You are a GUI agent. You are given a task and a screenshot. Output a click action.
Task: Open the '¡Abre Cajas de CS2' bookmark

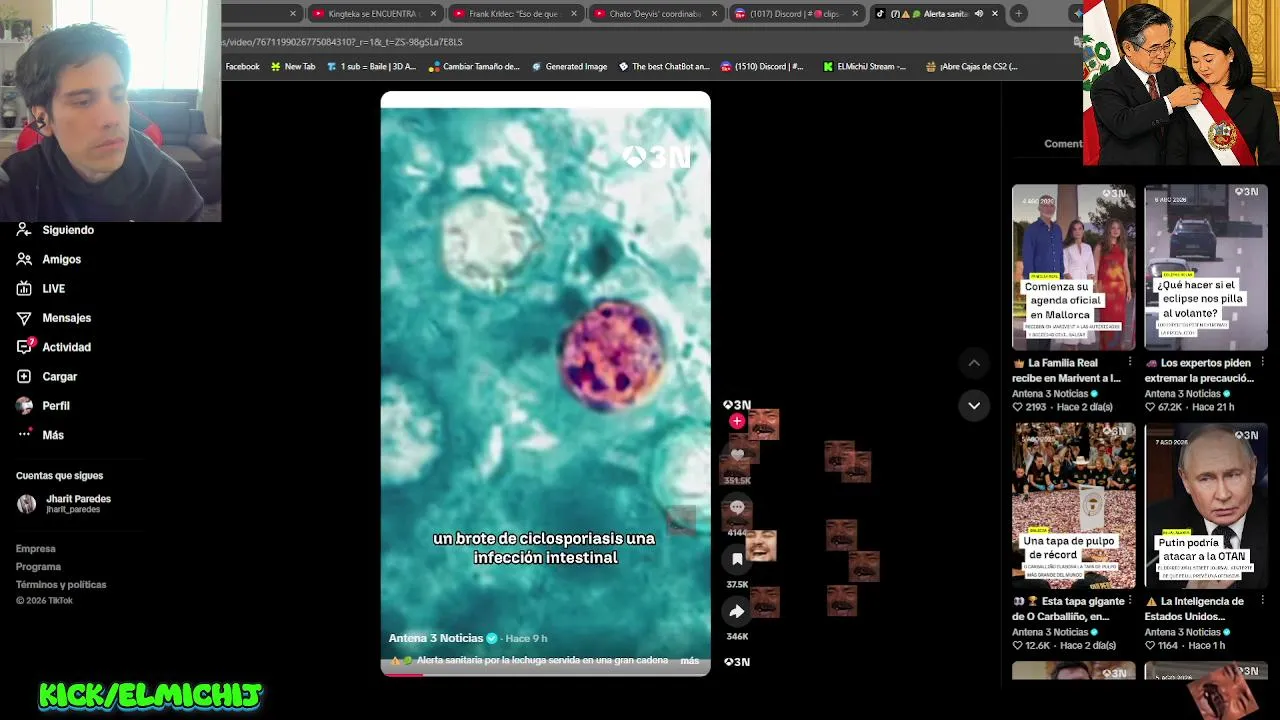[971, 67]
